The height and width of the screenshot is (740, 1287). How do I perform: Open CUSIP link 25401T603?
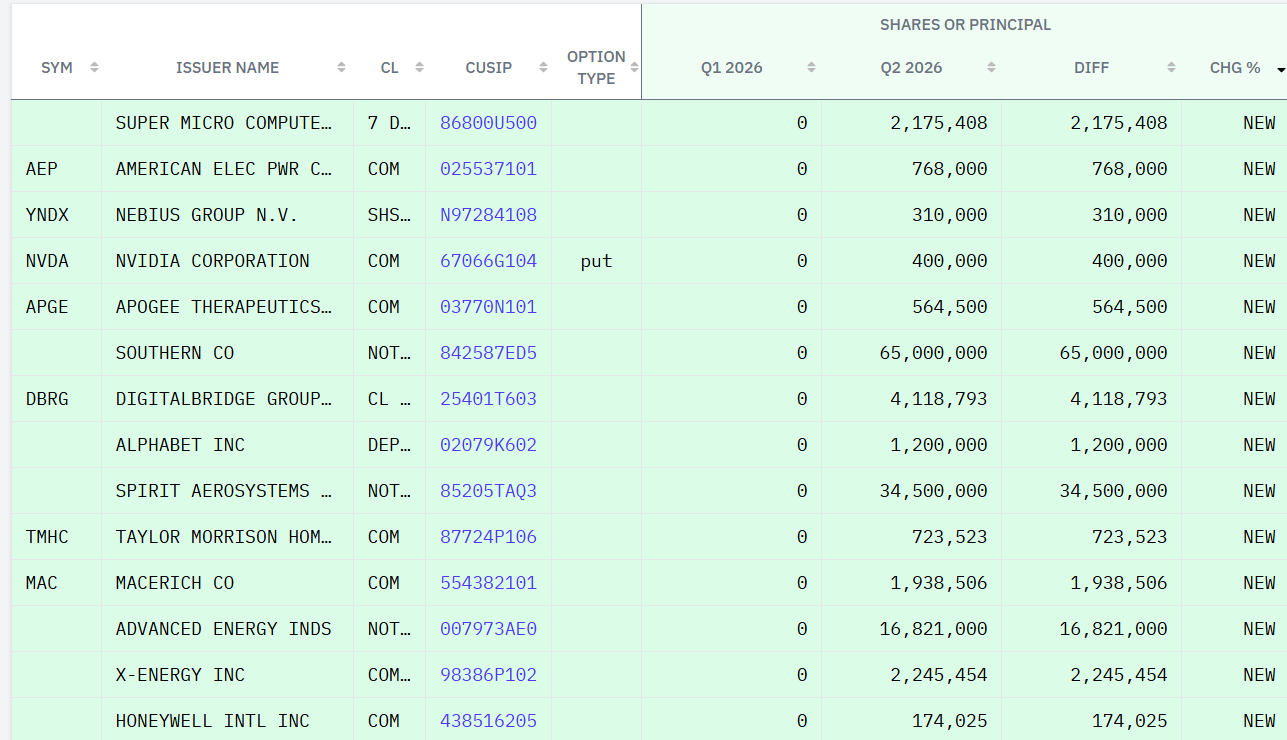click(488, 399)
